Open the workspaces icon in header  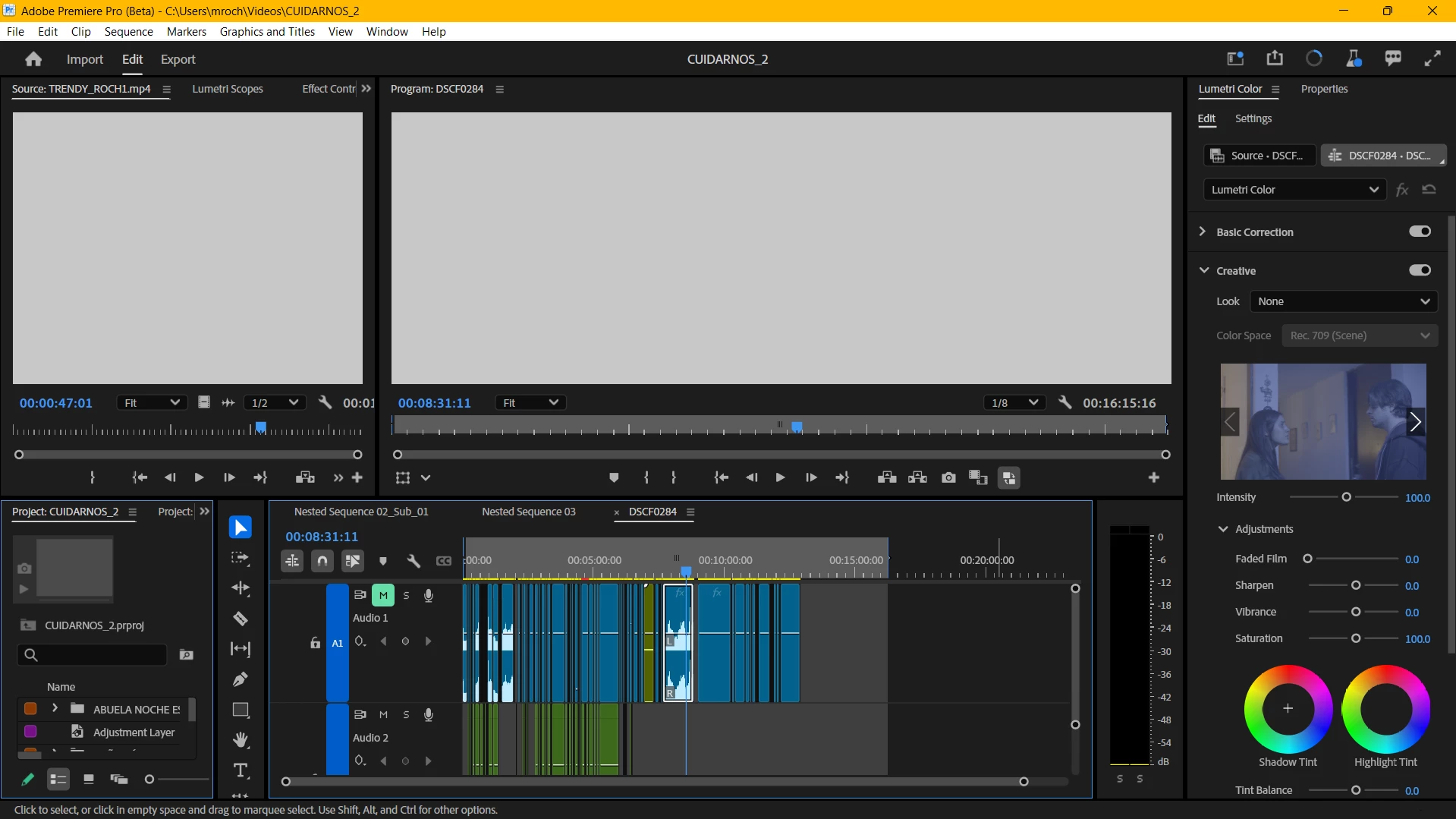(1235, 58)
